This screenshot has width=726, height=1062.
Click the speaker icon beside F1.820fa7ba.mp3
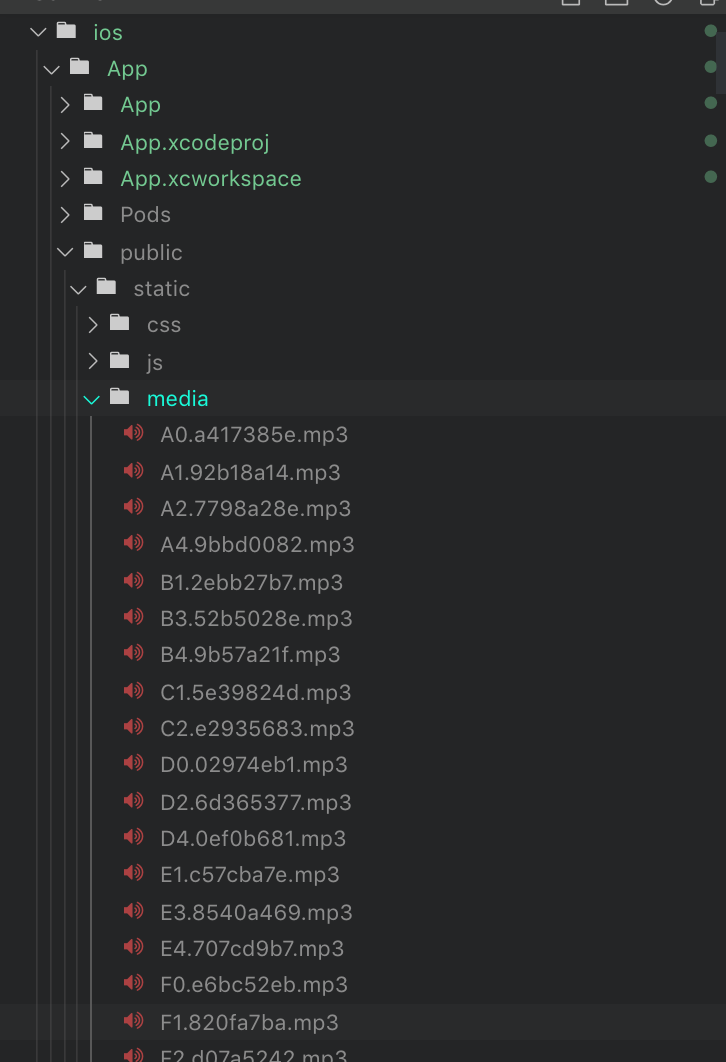[133, 1022]
